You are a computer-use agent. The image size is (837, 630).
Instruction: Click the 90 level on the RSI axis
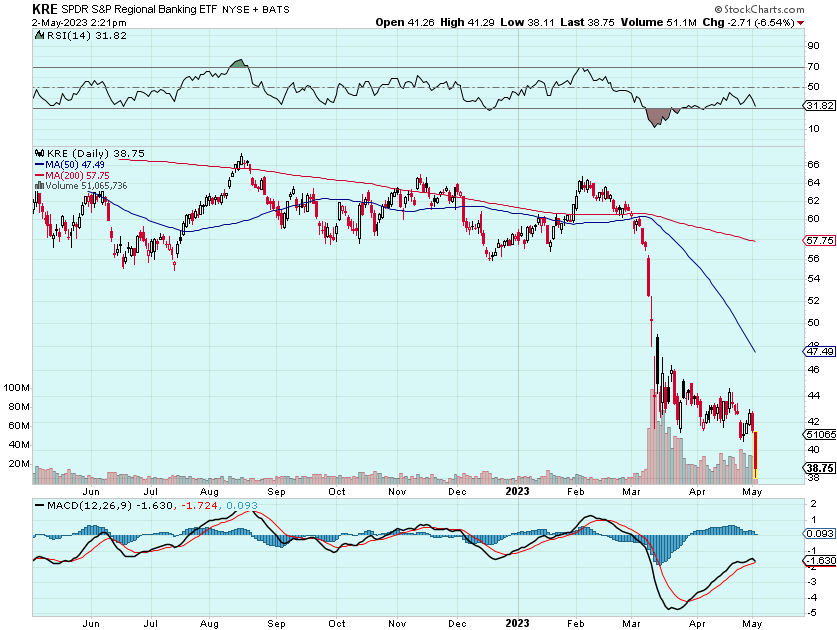pyautogui.click(x=813, y=46)
